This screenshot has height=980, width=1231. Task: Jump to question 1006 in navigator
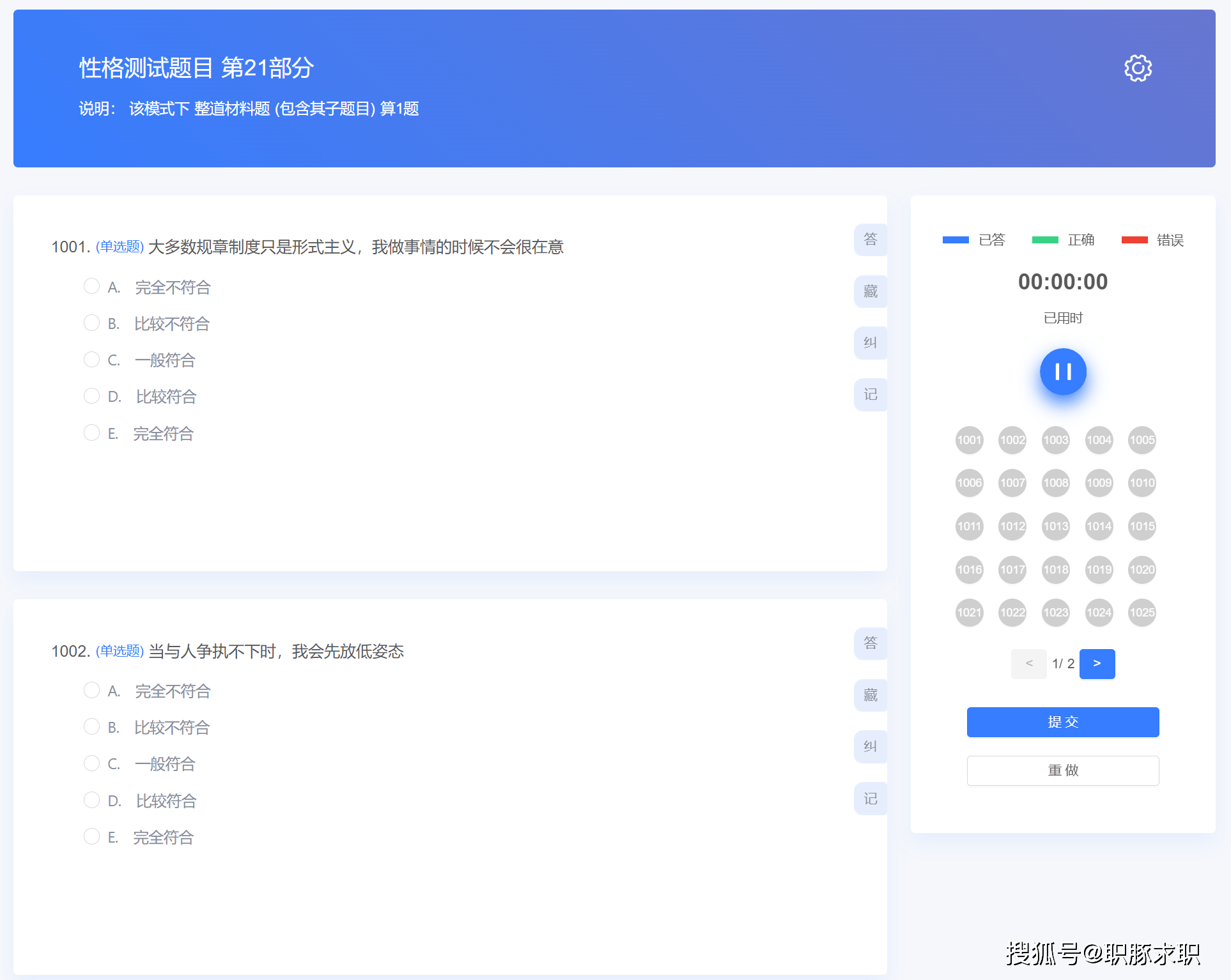coord(969,483)
